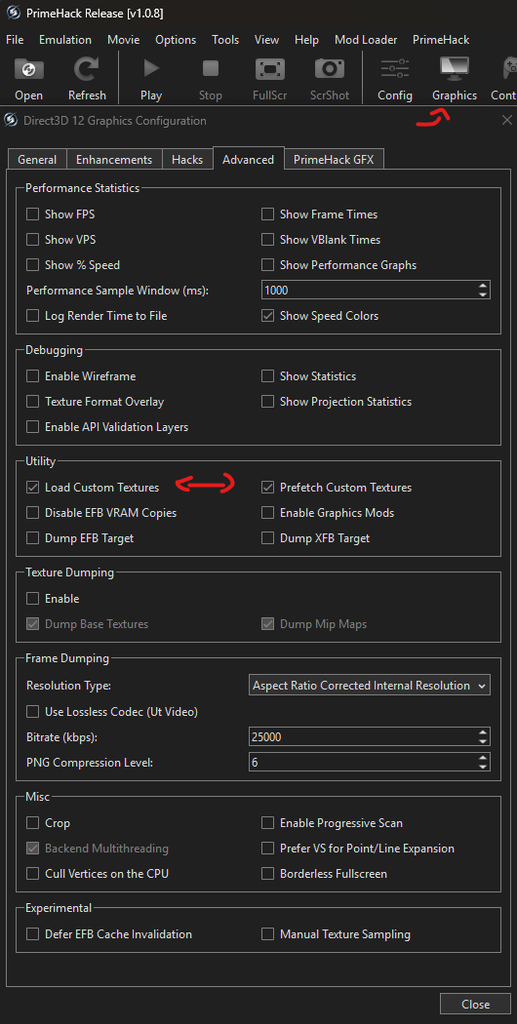This screenshot has height=1024, width=517.
Task: Click the FullScr toolbar icon
Action: 270,69
